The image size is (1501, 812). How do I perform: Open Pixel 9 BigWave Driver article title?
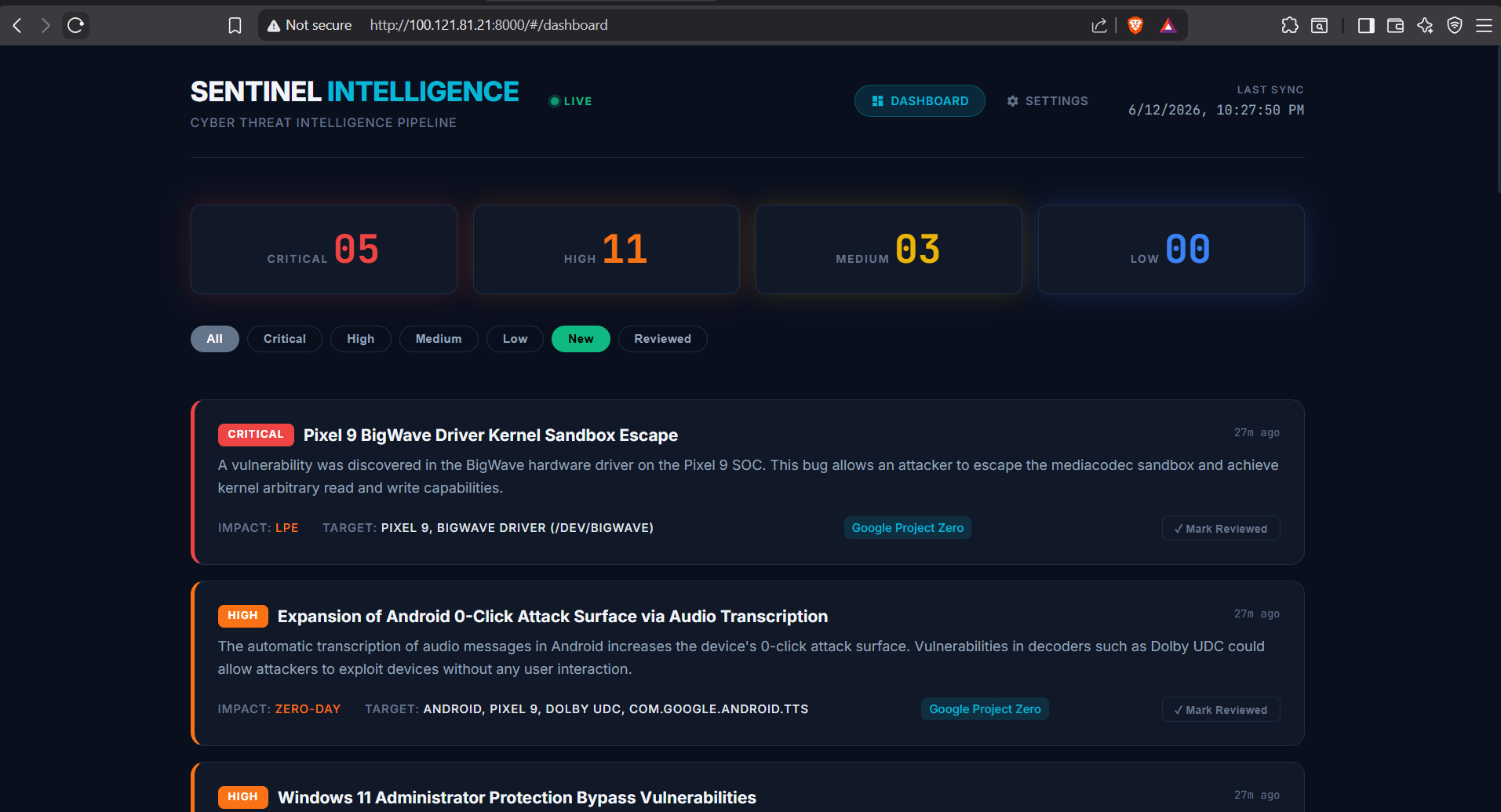[x=490, y=435]
